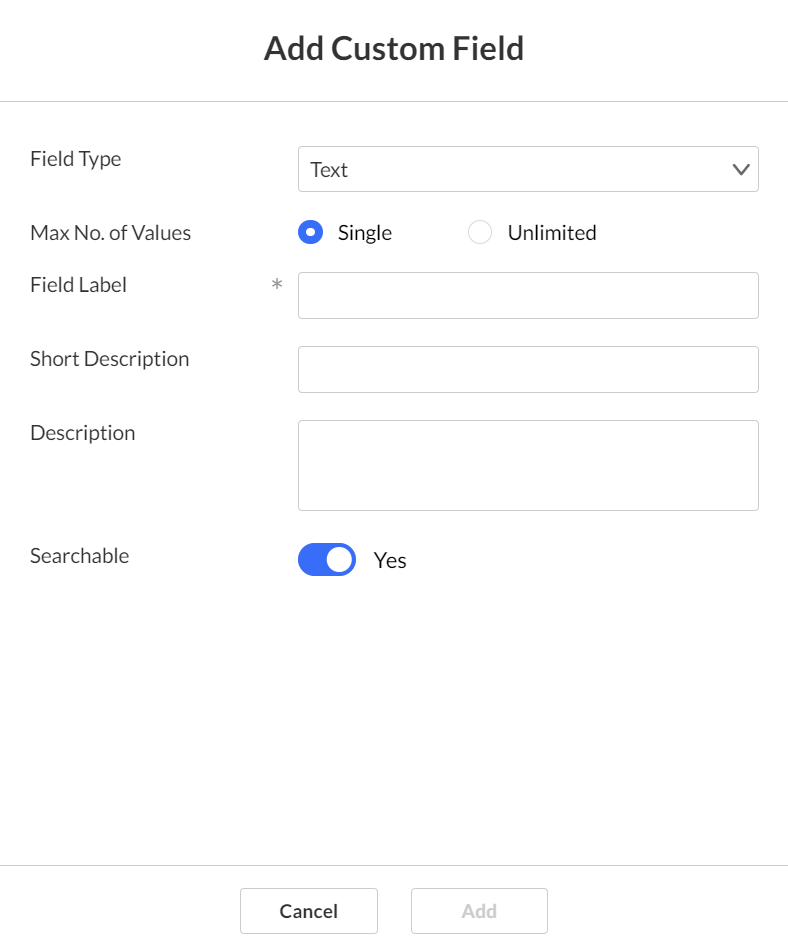788x947 pixels.
Task: Click inside the Description text area
Action: (528, 465)
